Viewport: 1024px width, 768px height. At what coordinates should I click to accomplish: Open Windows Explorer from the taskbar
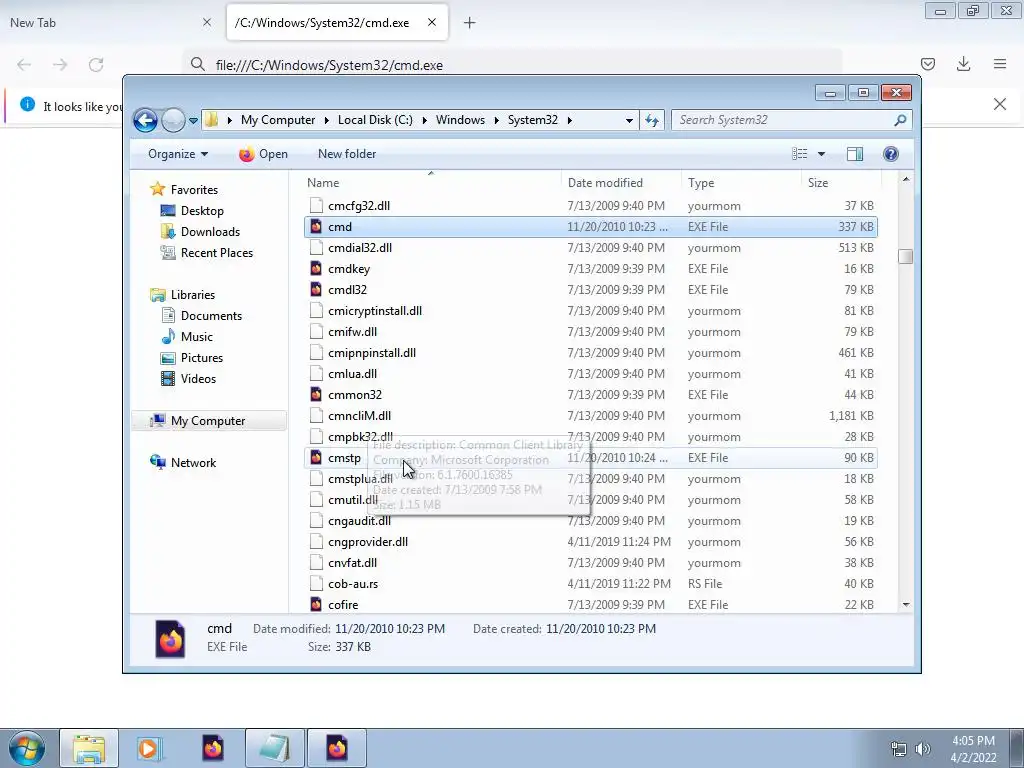(89, 748)
